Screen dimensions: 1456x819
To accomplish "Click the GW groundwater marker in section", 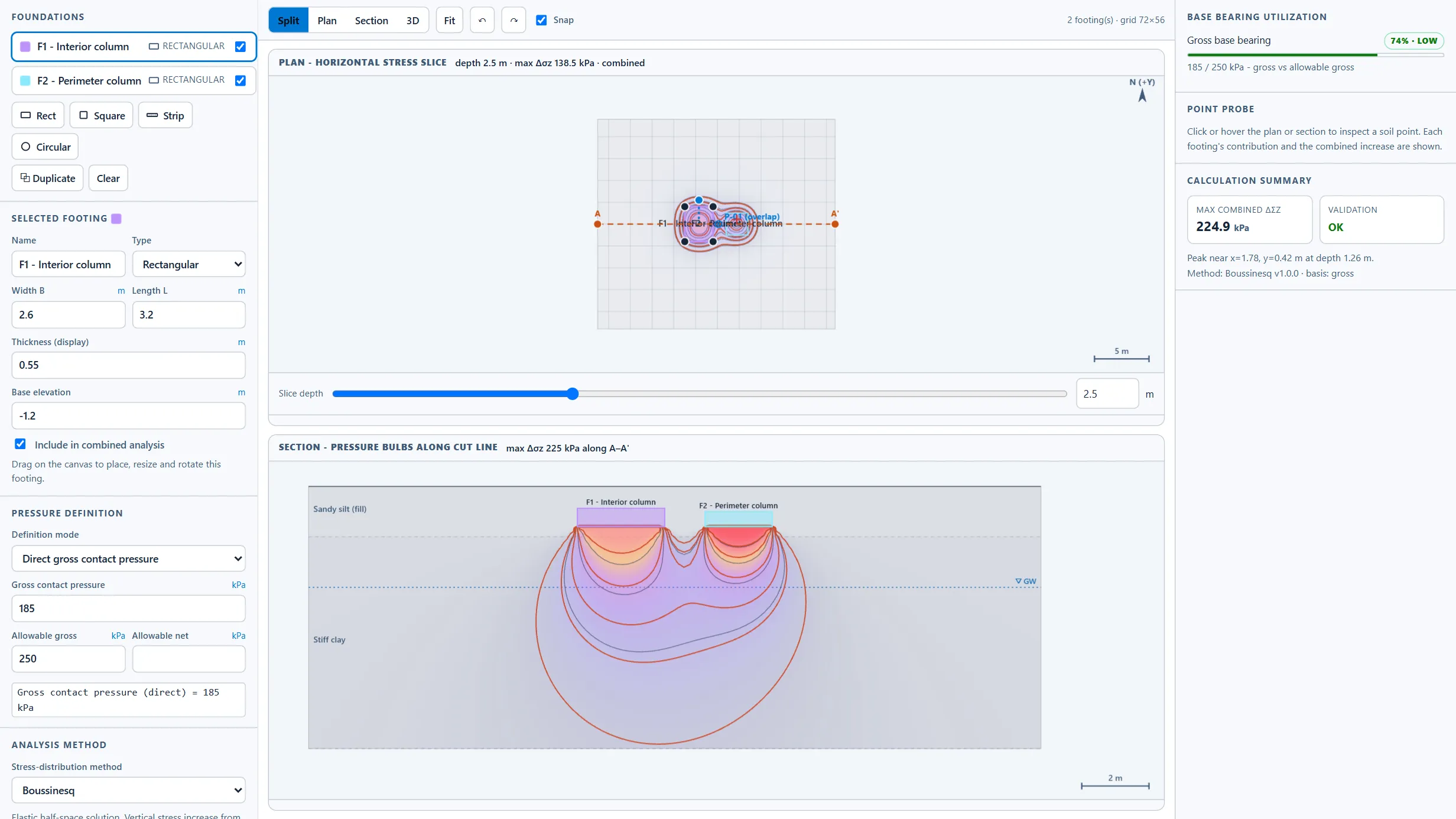I will coord(1026,581).
